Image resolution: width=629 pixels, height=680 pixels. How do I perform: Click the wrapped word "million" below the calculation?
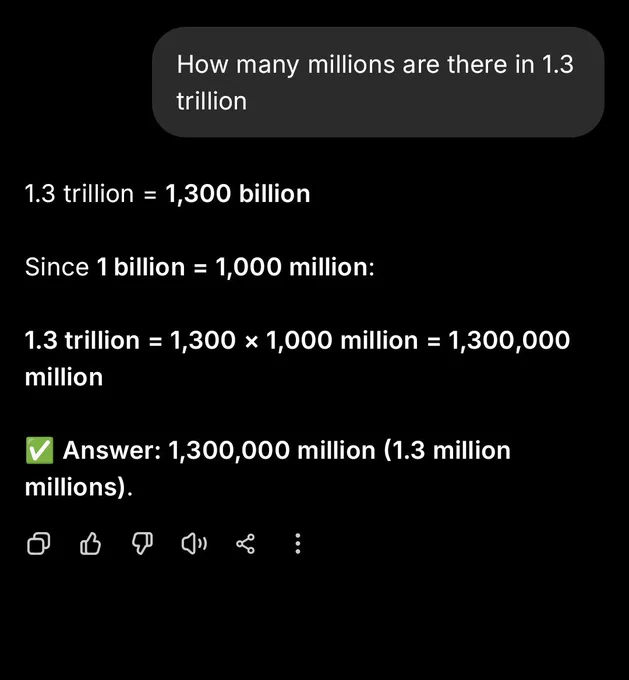(64, 377)
